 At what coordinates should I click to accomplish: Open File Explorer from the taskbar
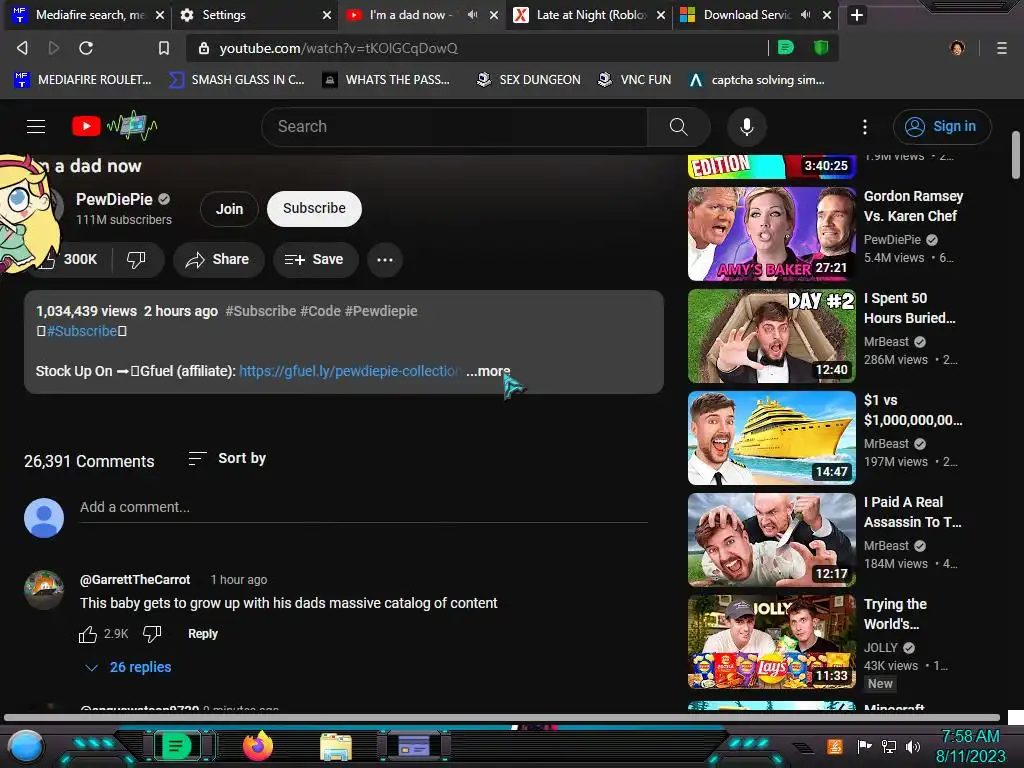coord(336,746)
